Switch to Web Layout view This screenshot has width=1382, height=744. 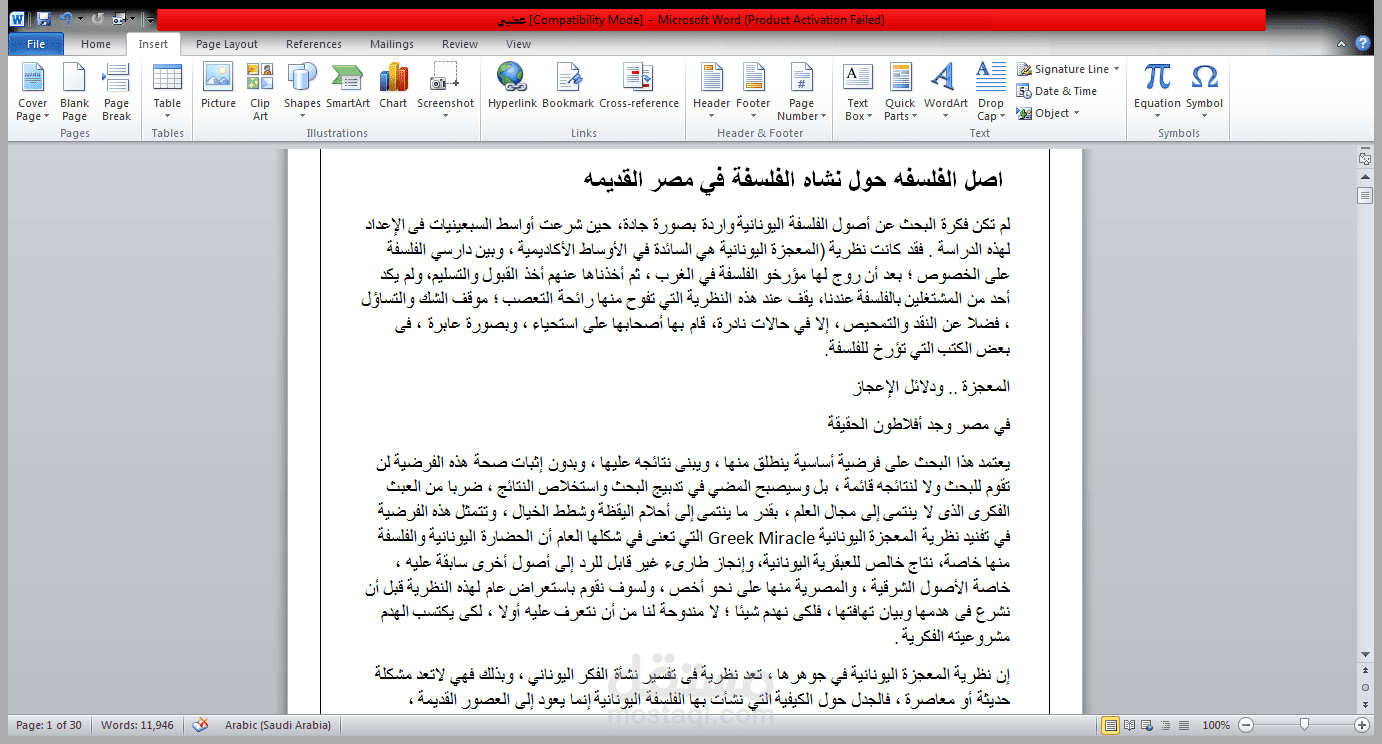pos(1146,725)
